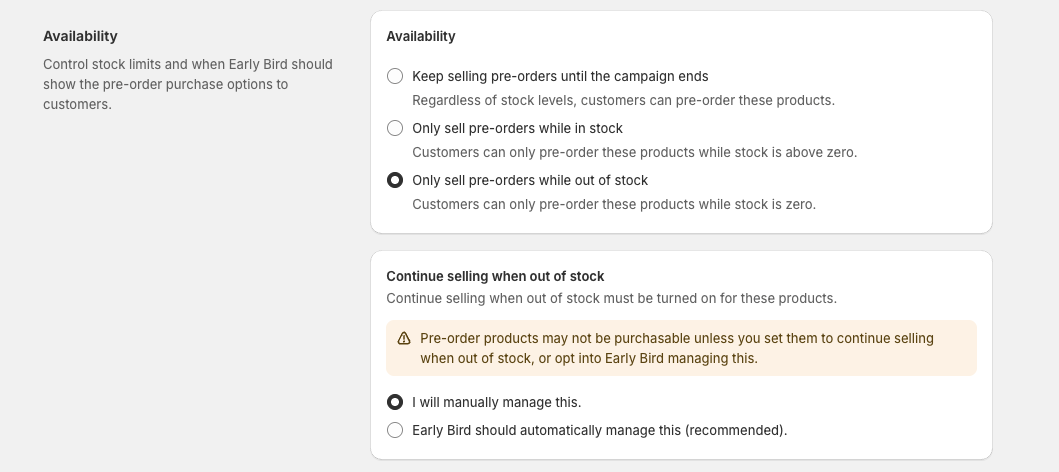Enable the 'Early Bird should automatically manage this' radio circle
This screenshot has width=1059, height=472.
tap(395, 430)
